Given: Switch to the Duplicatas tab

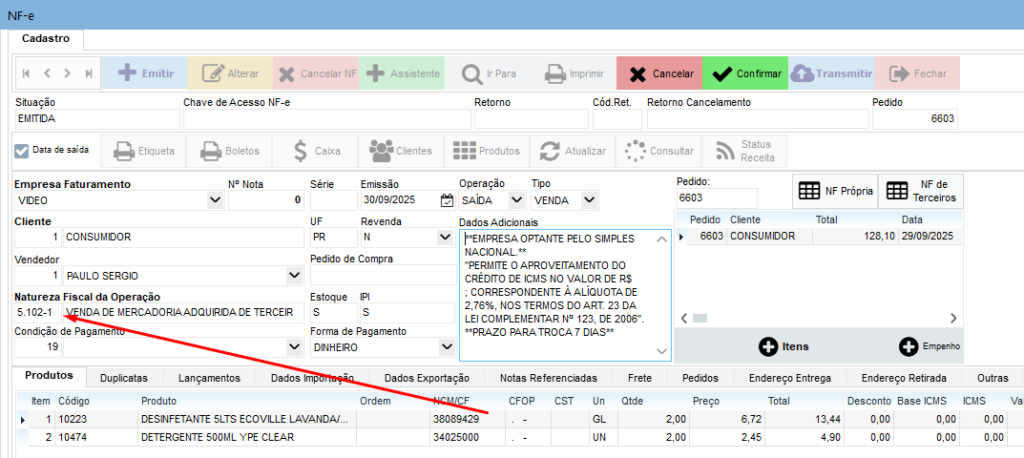Looking at the screenshot, I should [125, 378].
